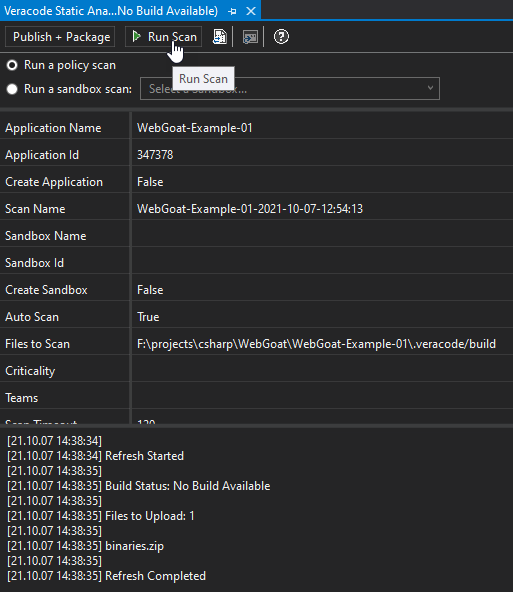Click the Create Sandbox False value
The height and width of the screenshot is (592, 513).
coord(150,290)
